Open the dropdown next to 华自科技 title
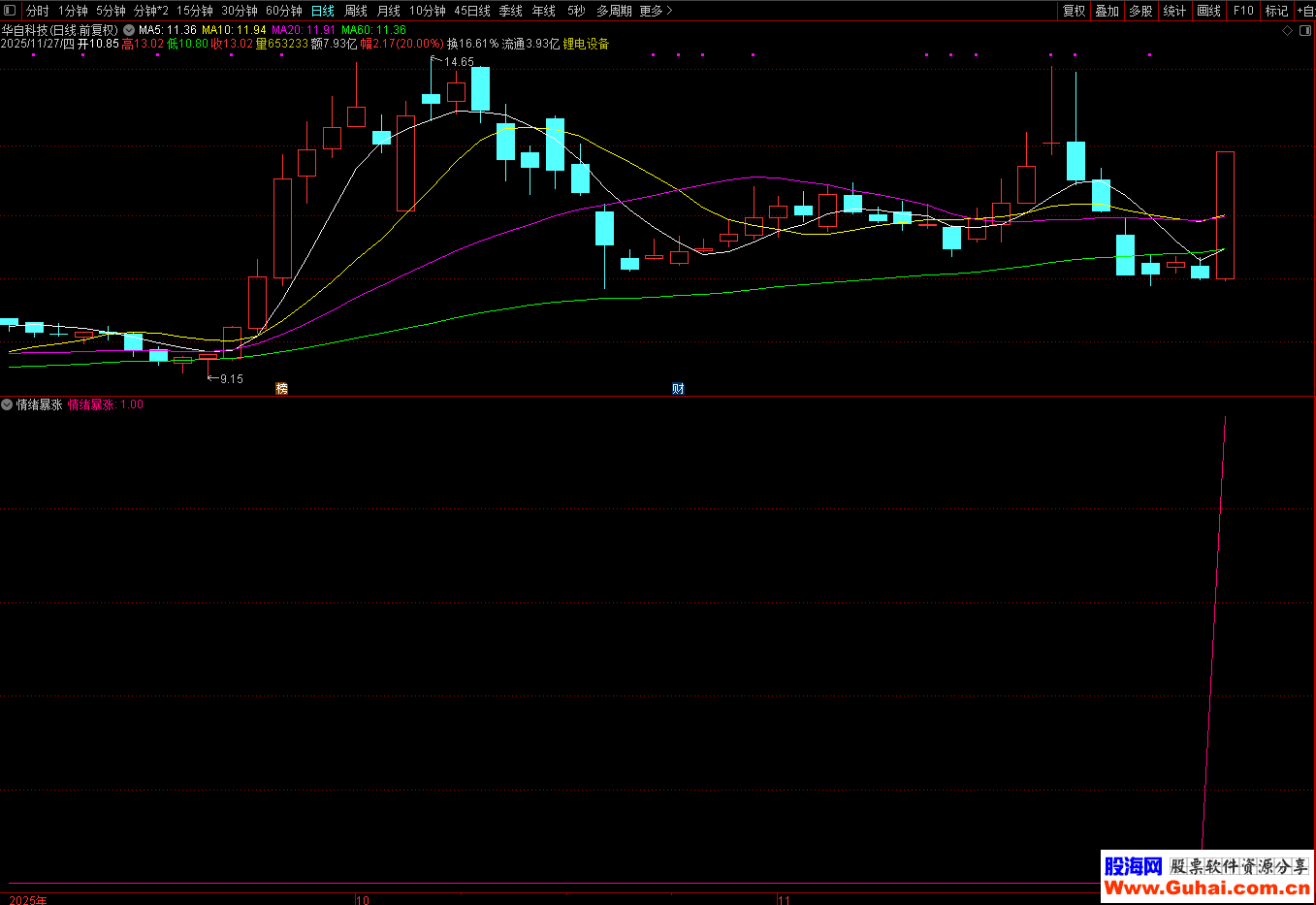This screenshot has width=1316, height=905. pyautogui.click(x=129, y=30)
